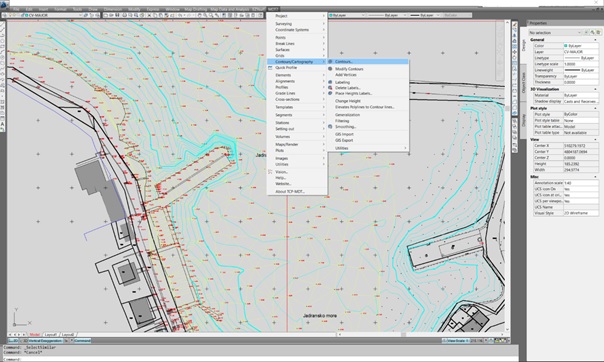Open the Window menu in menu bar
This screenshot has height=362, width=604.
172,9
